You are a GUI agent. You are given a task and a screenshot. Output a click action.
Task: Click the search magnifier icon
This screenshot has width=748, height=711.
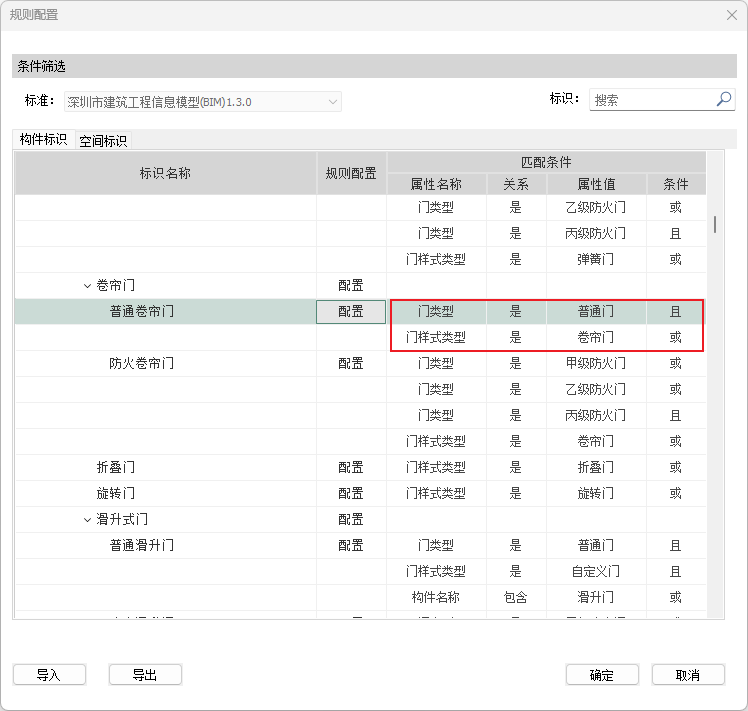click(724, 100)
